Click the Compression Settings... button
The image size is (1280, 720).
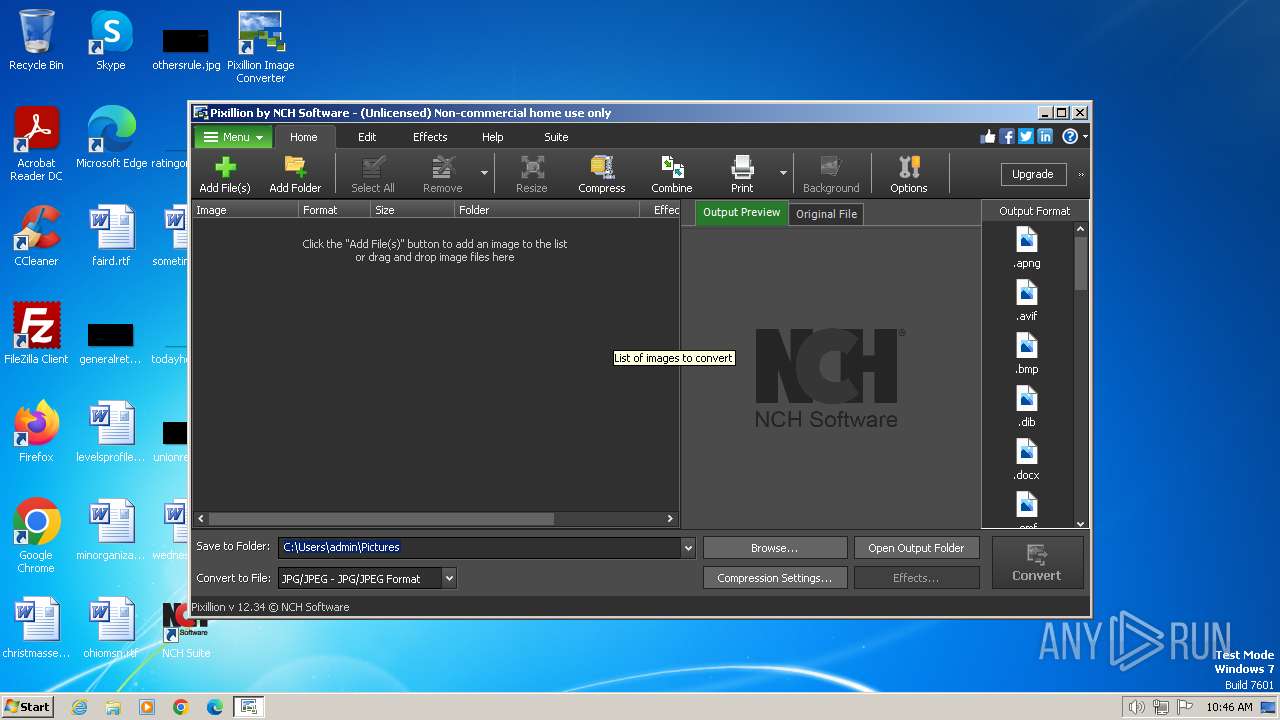(775, 578)
